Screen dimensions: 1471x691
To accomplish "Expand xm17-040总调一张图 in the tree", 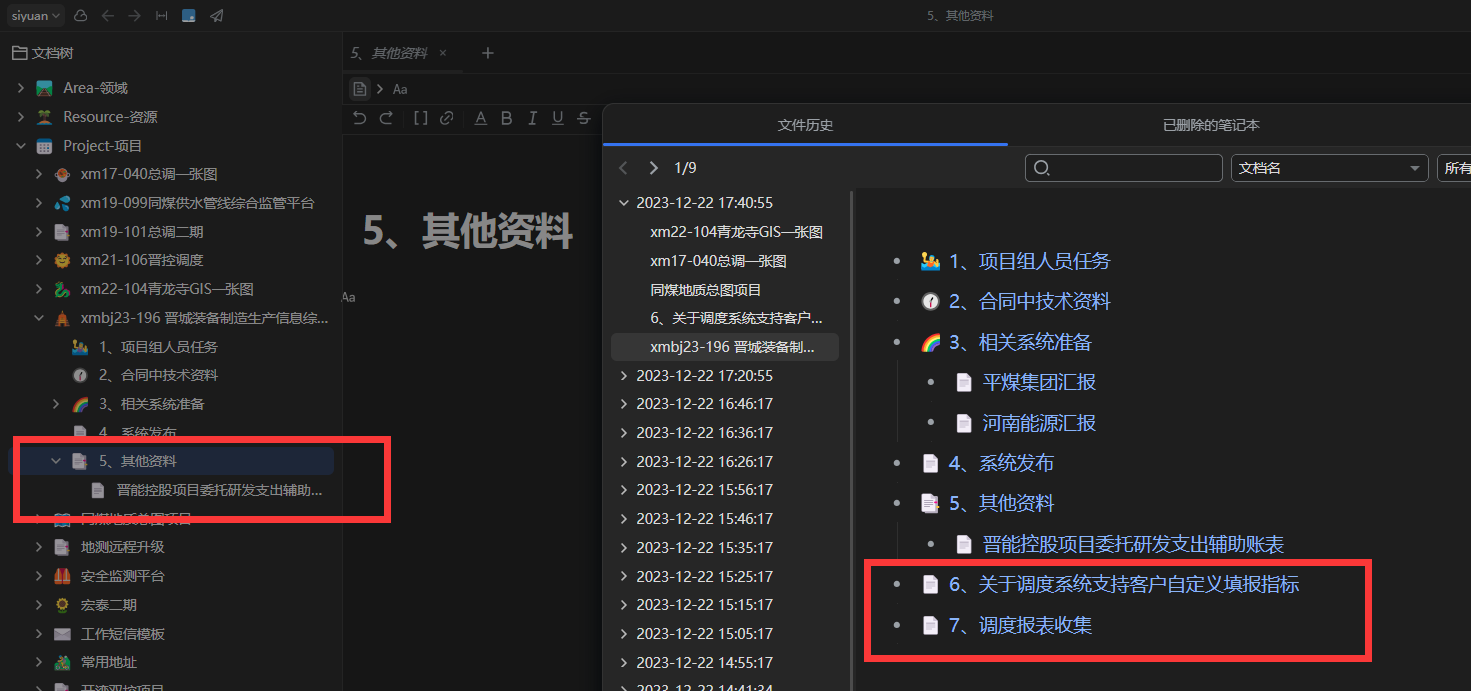I will pos(39,174).
